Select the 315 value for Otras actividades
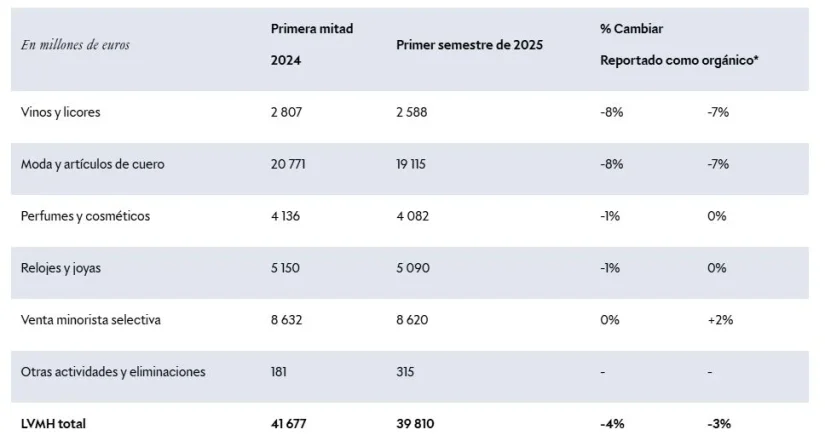The width and height of the screenshot is (825, 441). pos(406,372)
